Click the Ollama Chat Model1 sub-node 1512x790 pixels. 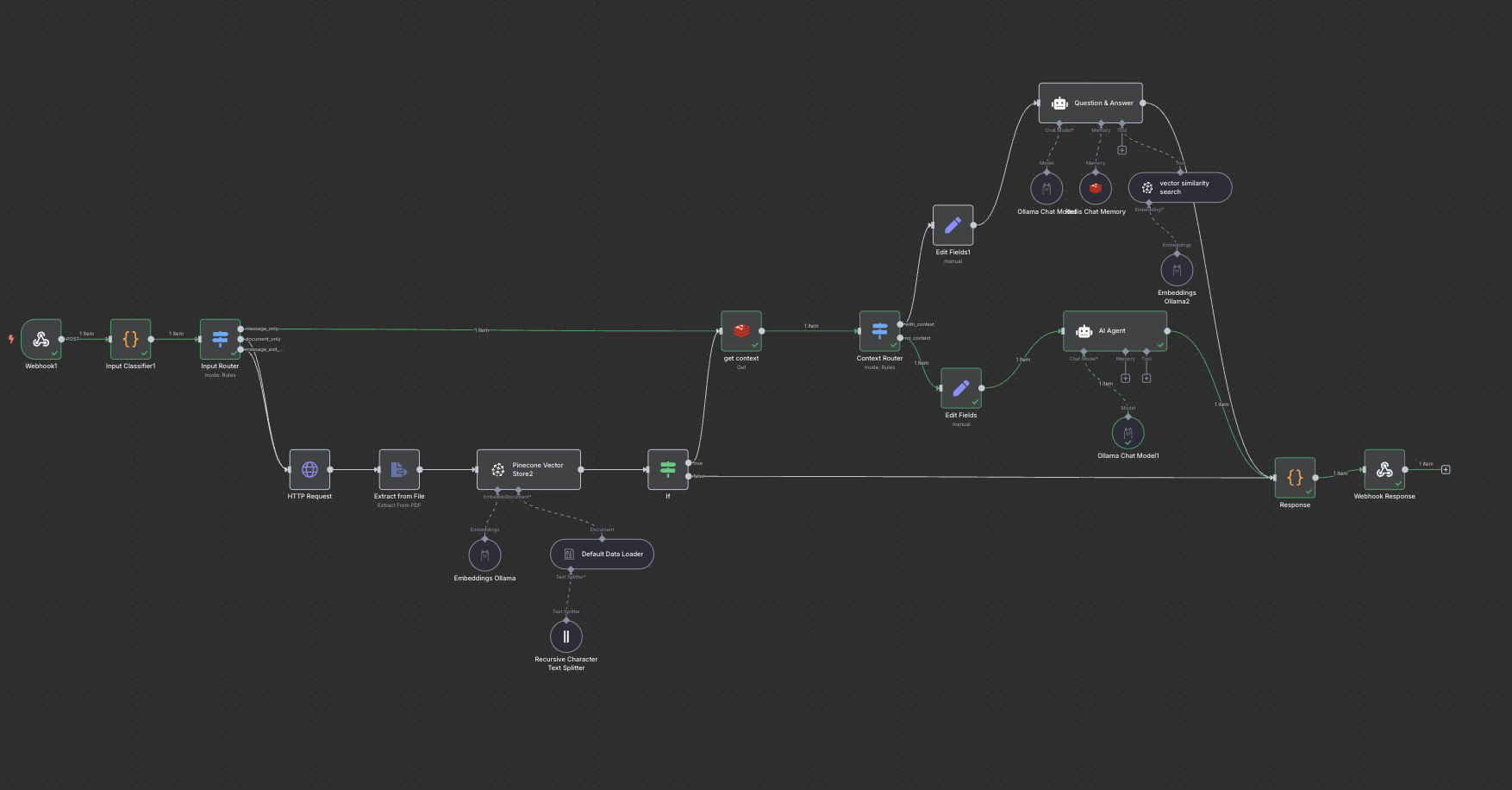(x=1128, y=433)
